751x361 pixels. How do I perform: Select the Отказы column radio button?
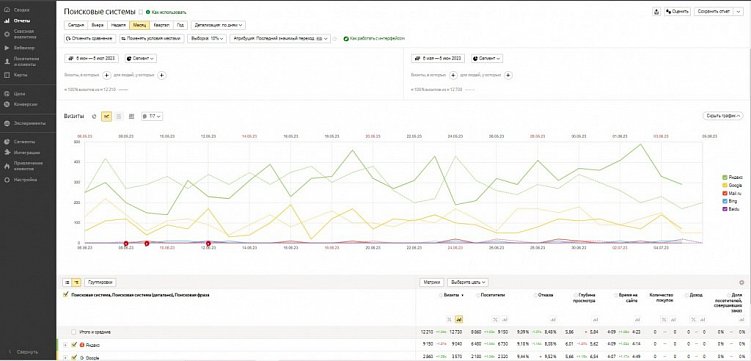(535, 295)
